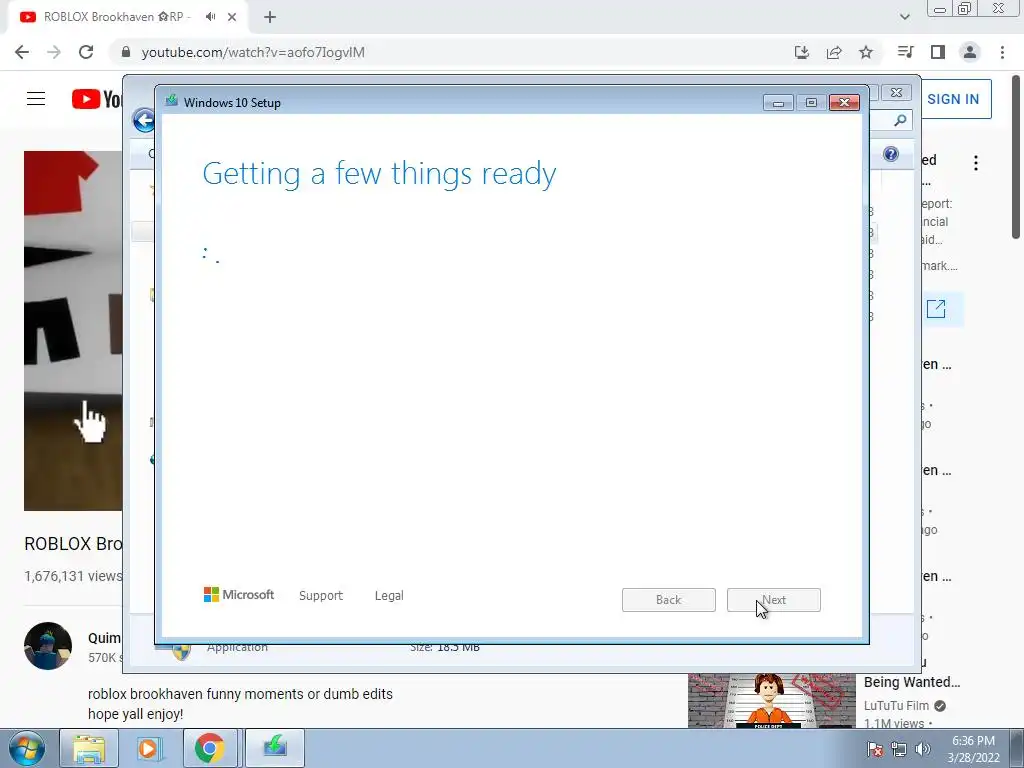Click the share page icon
1024x768 pixels.
(x=834, y=52)
